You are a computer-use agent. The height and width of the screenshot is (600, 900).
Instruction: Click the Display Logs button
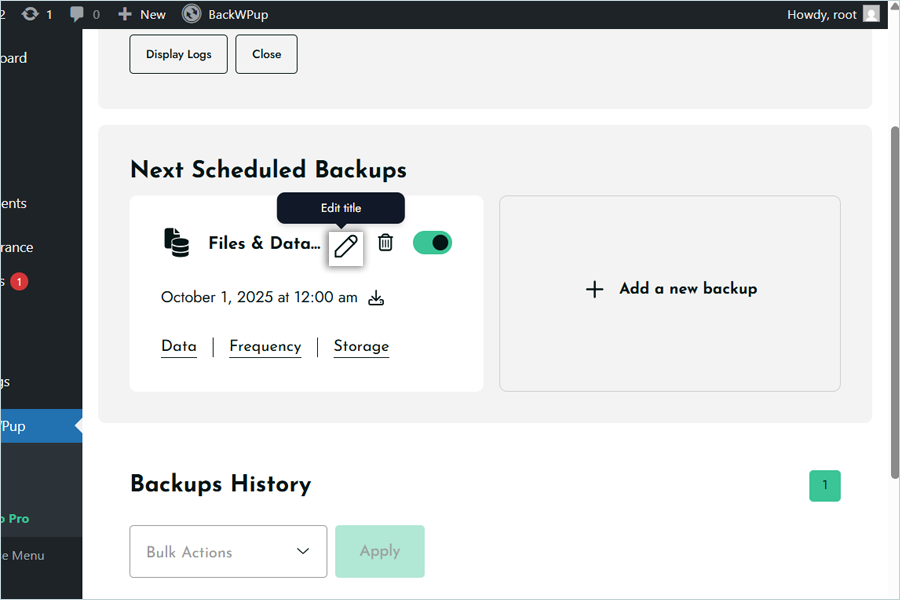(x=178, y=54)
